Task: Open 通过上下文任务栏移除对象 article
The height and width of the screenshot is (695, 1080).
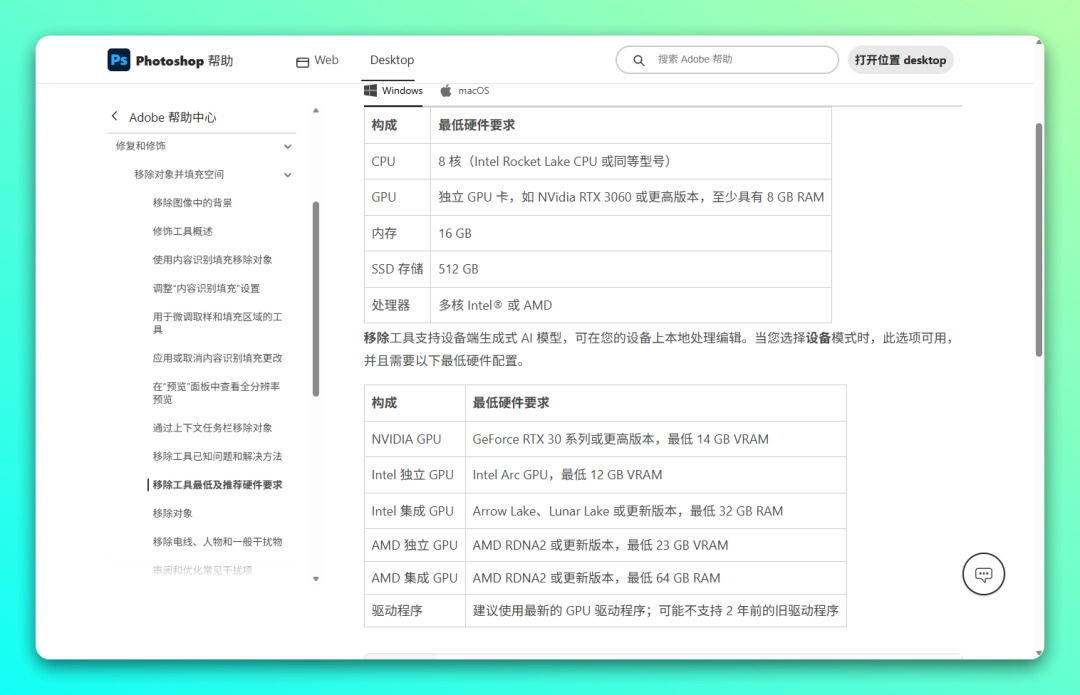Action: tap(212, 428)
